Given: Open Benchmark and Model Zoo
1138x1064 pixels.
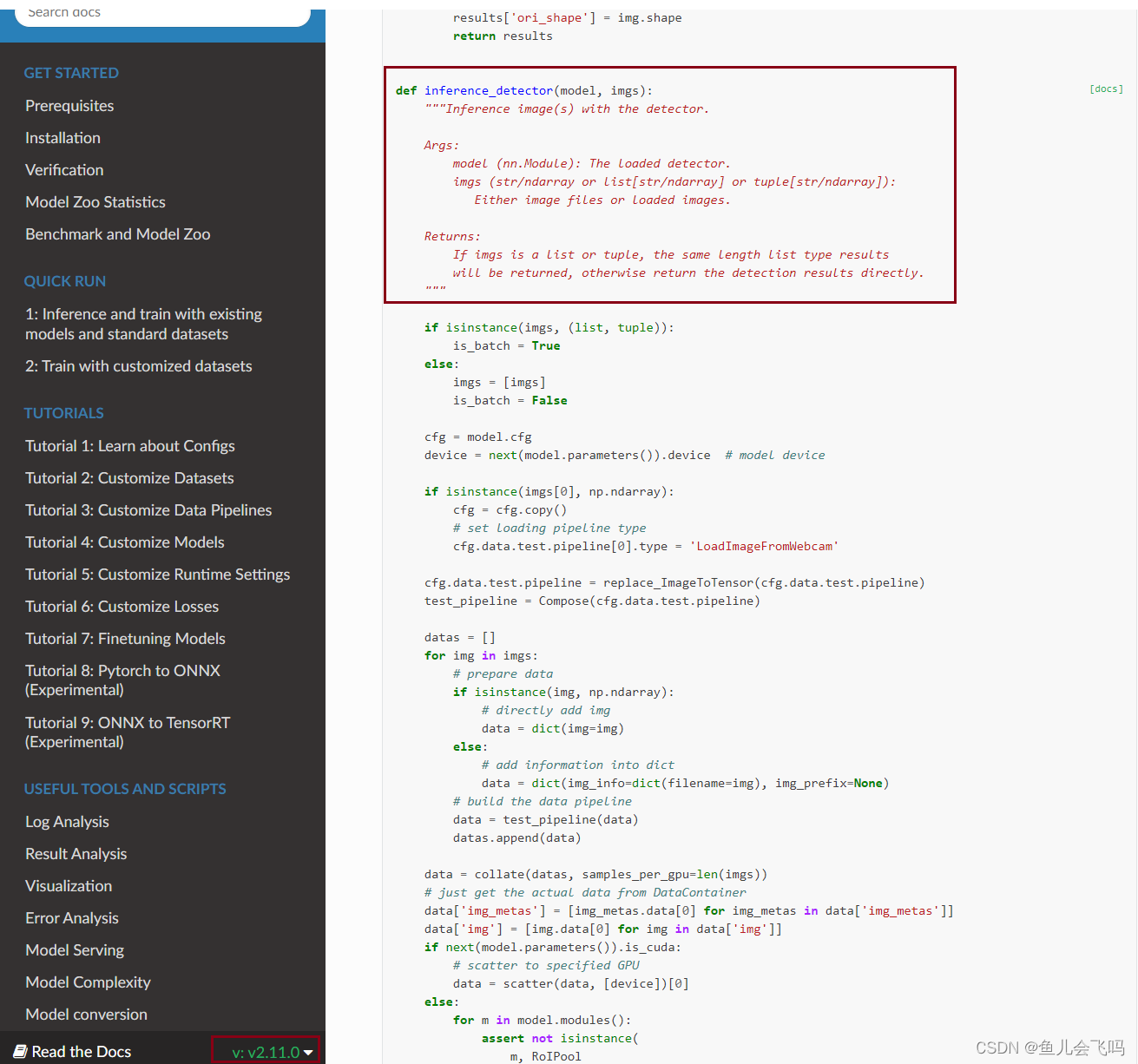Looking at the screenshot, I should (x=117, y=233).
